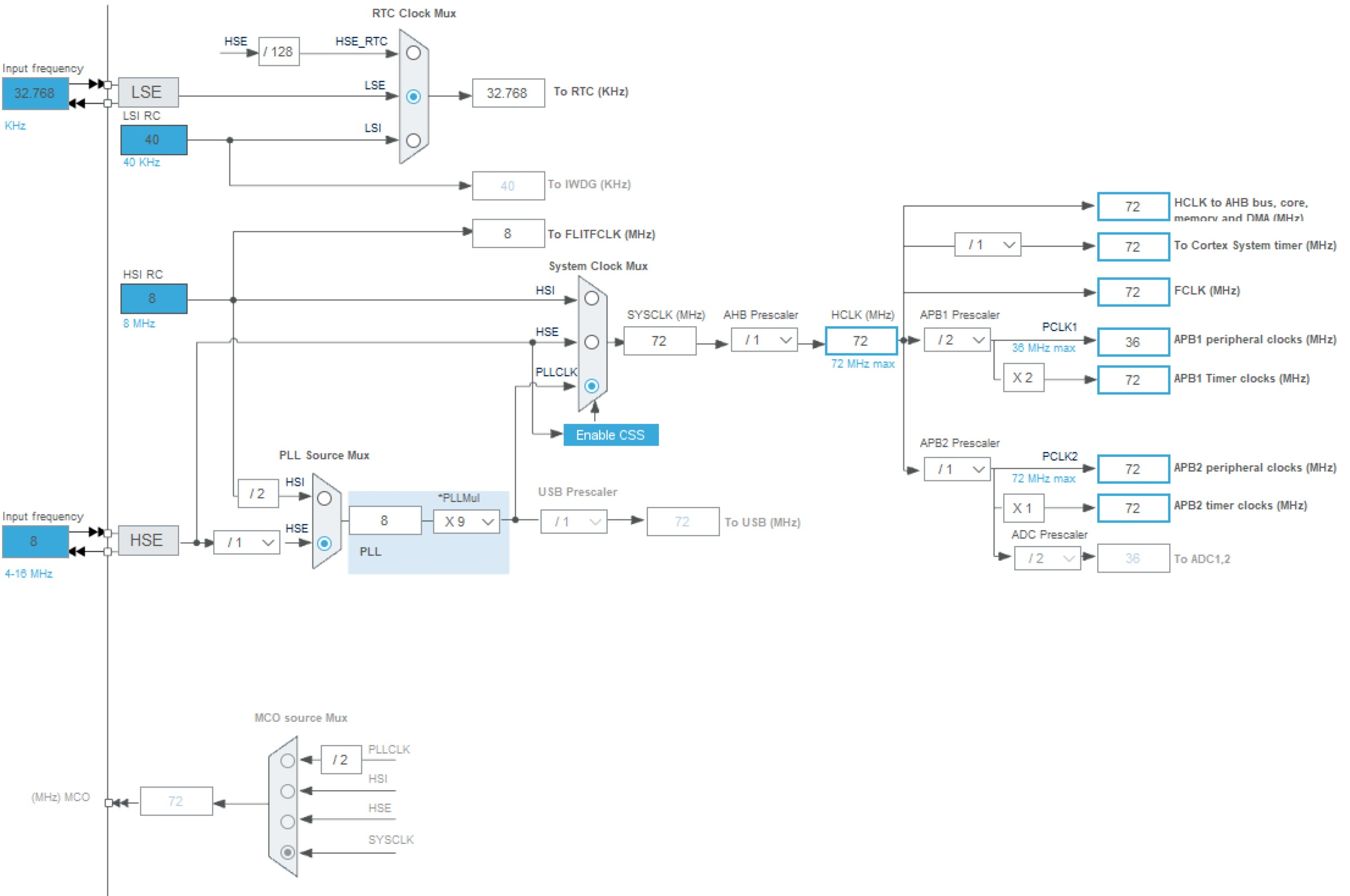1350x896 pixels.
Task: Click the SYSCLK (MHz) value box
Action: pos(659,341)
